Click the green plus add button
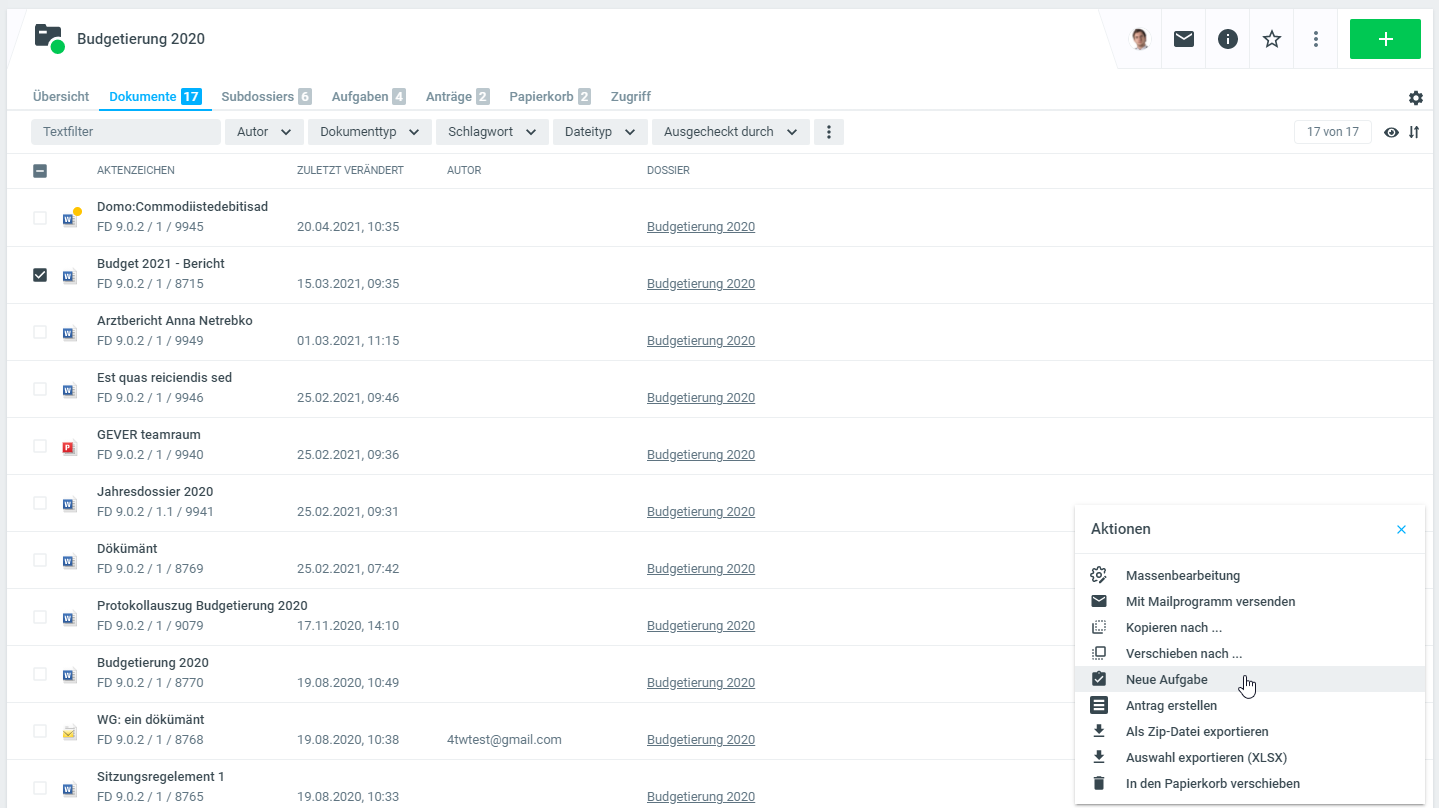The image size is (1439, 808). (x=1385, y=39)
